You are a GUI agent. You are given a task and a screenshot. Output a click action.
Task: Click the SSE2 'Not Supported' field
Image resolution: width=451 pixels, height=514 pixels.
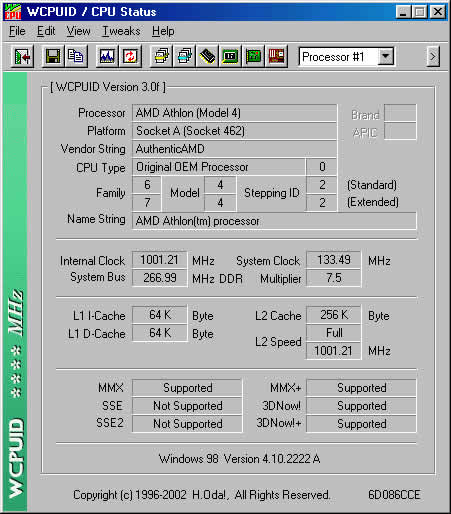pyautogui.click(x=187, y=424)
